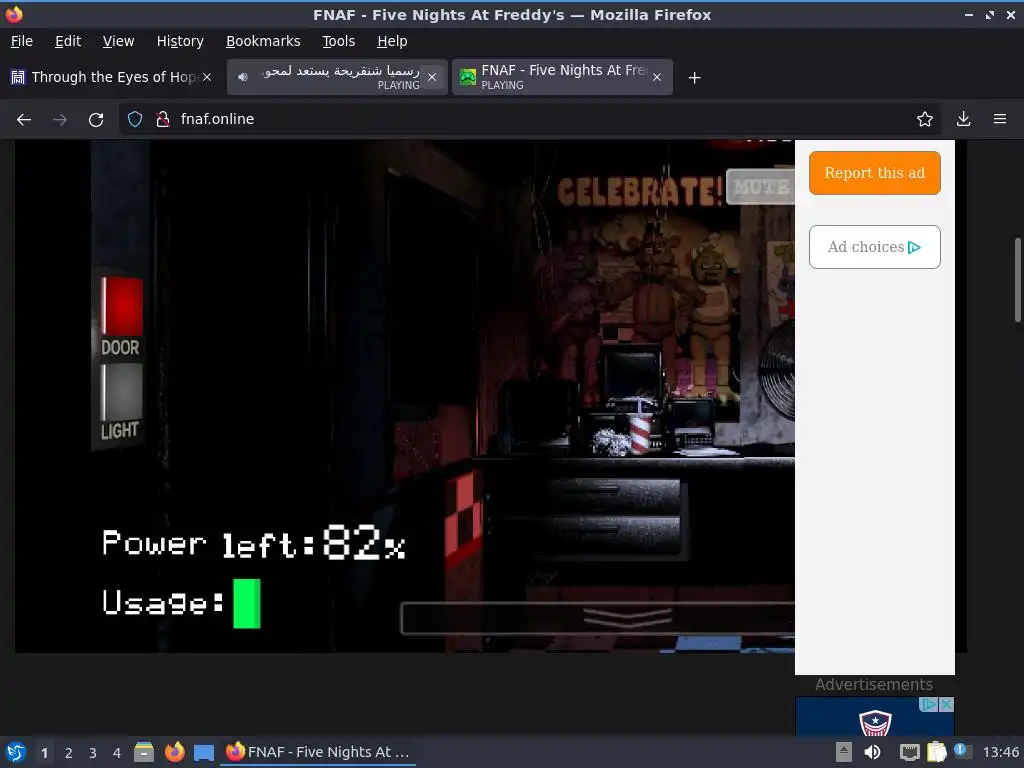Close the bottom advertisement with X

coord(946,705)
